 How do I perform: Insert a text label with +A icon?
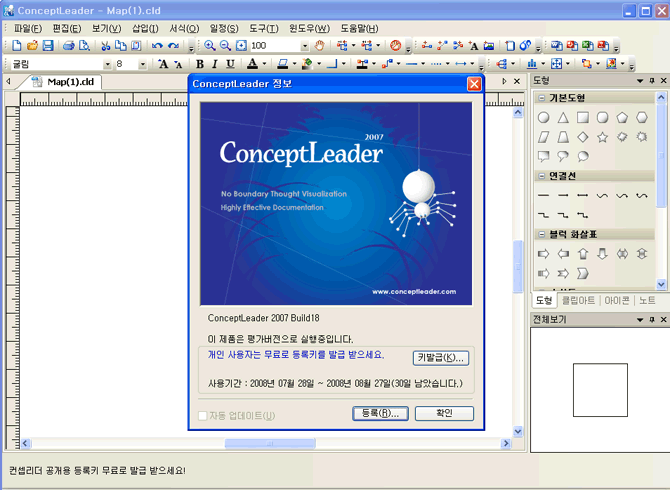473,45
